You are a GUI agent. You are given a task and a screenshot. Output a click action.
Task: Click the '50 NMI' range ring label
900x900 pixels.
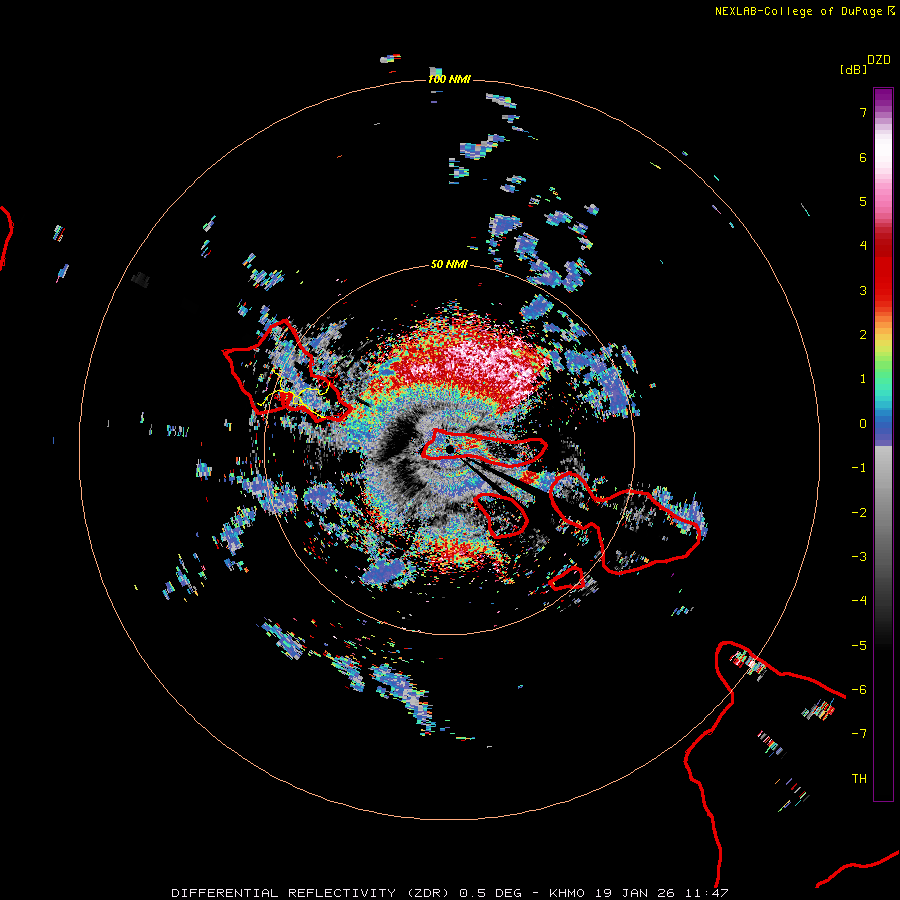point(449,264)
